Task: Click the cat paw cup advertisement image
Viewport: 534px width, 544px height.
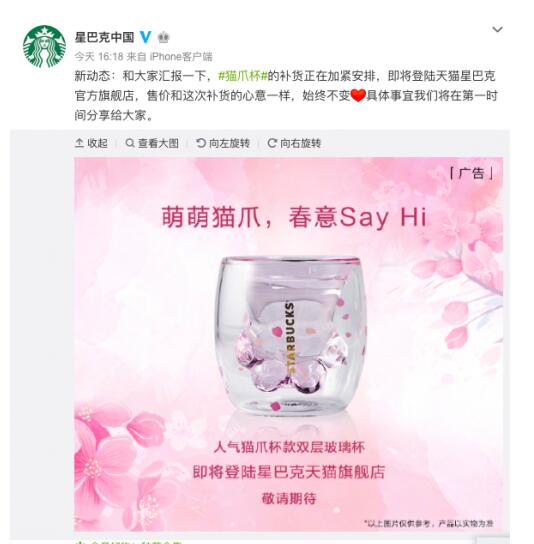Action: (288, 344)
